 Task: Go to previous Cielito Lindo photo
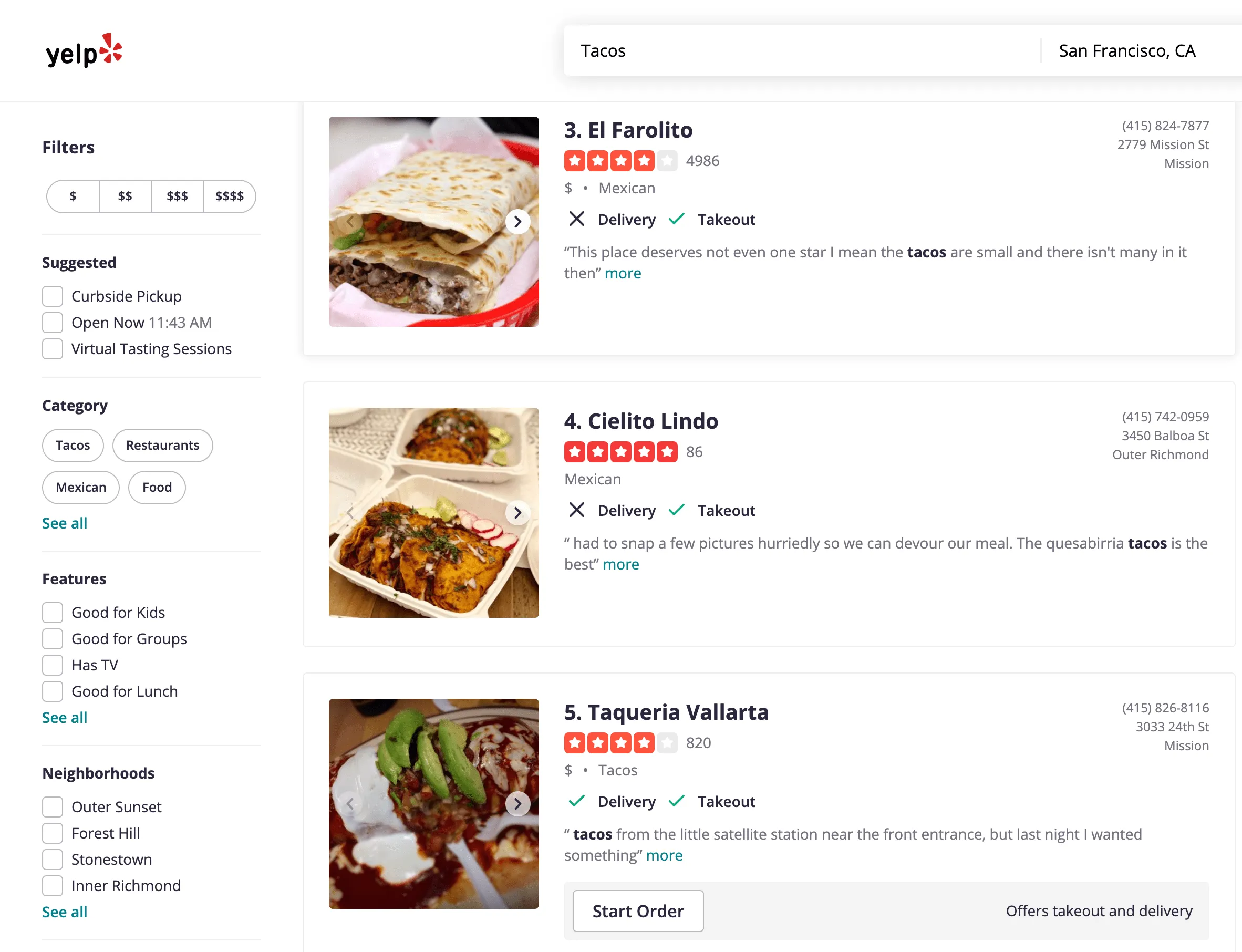click(x=350, y=513)
